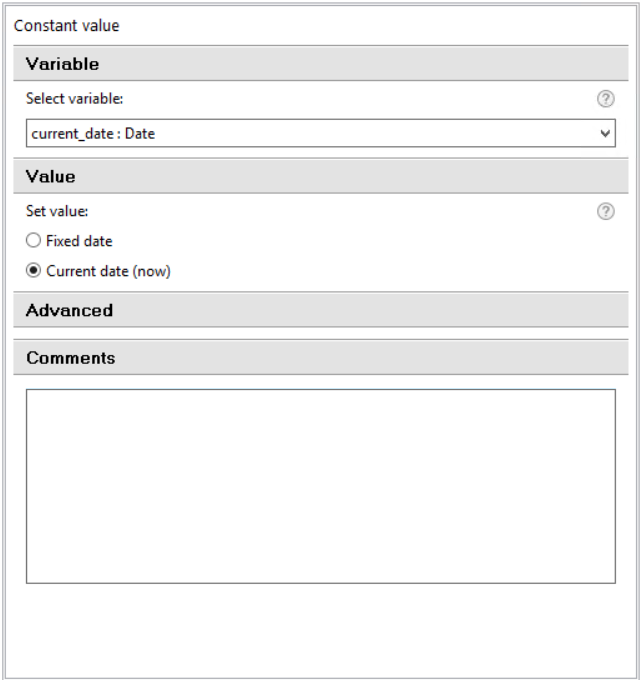Viewport: 641px width, 680px height.
Task: Collapse the Variable section header
Action: point(320,64)
